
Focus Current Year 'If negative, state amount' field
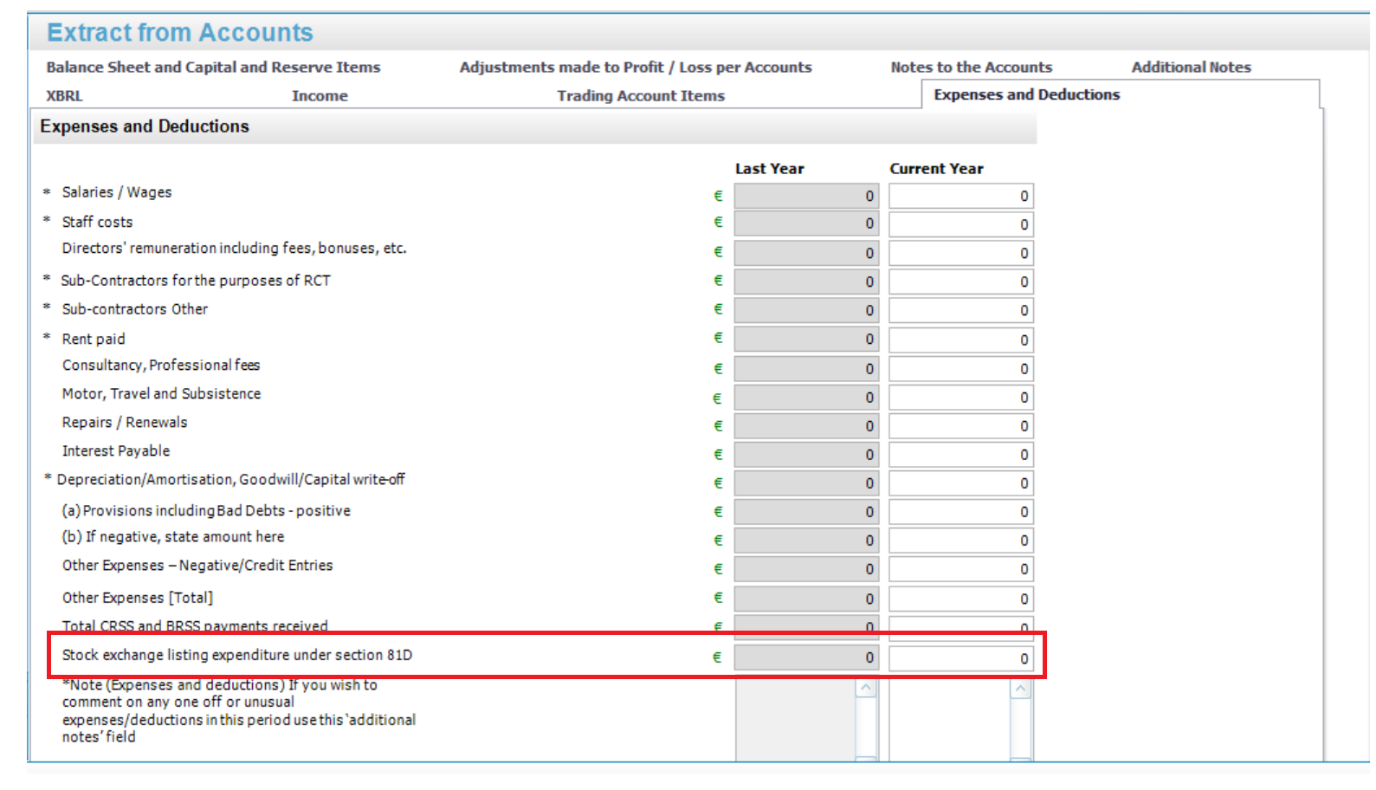(x=961, y=541)
